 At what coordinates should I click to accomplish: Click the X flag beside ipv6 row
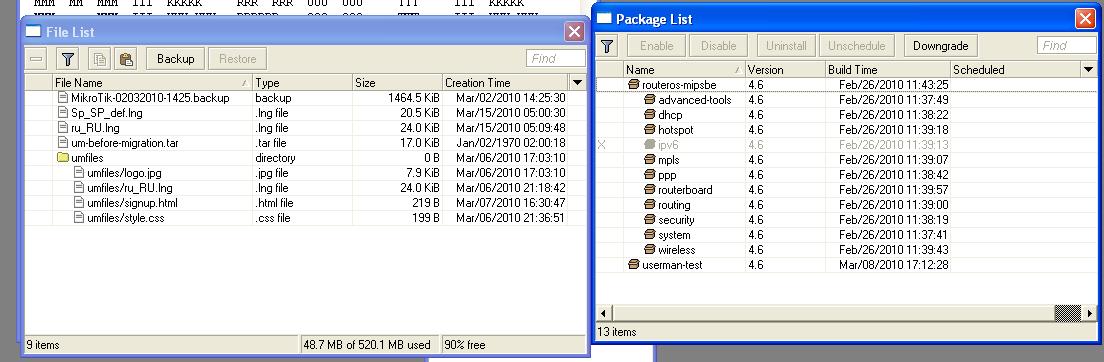pos(601,144)
